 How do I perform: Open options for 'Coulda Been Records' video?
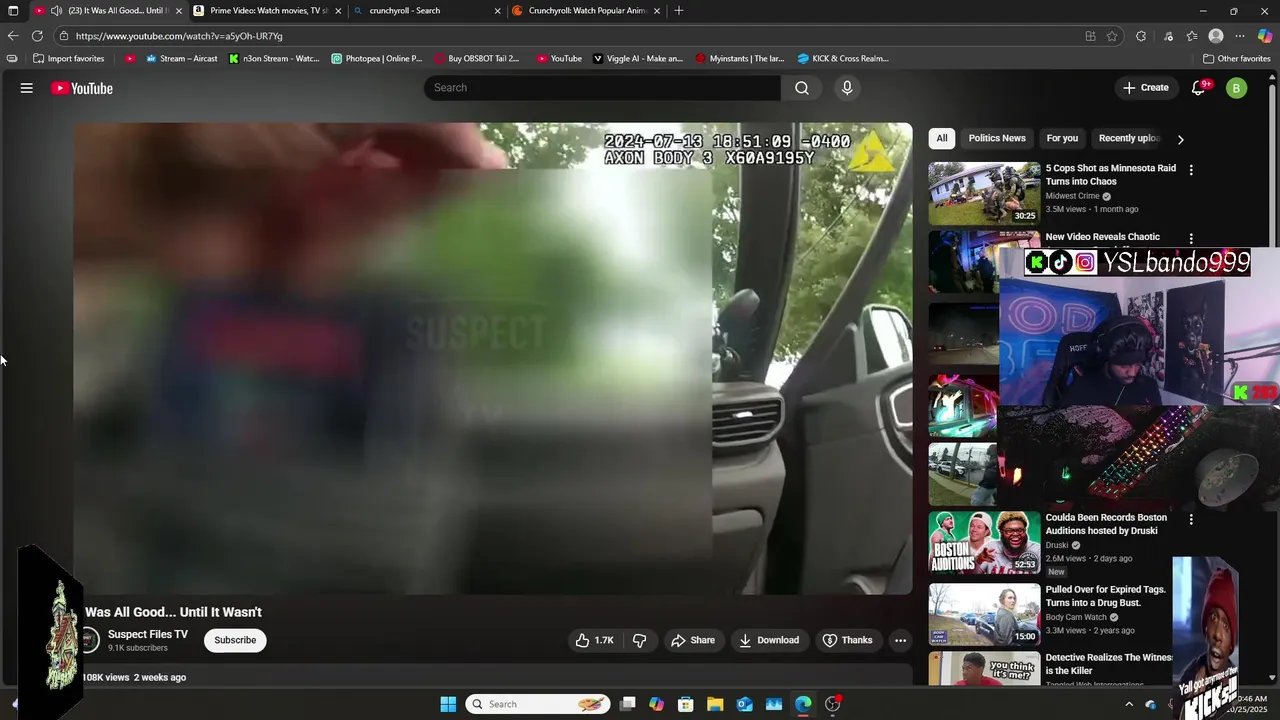click(1191, 520)
